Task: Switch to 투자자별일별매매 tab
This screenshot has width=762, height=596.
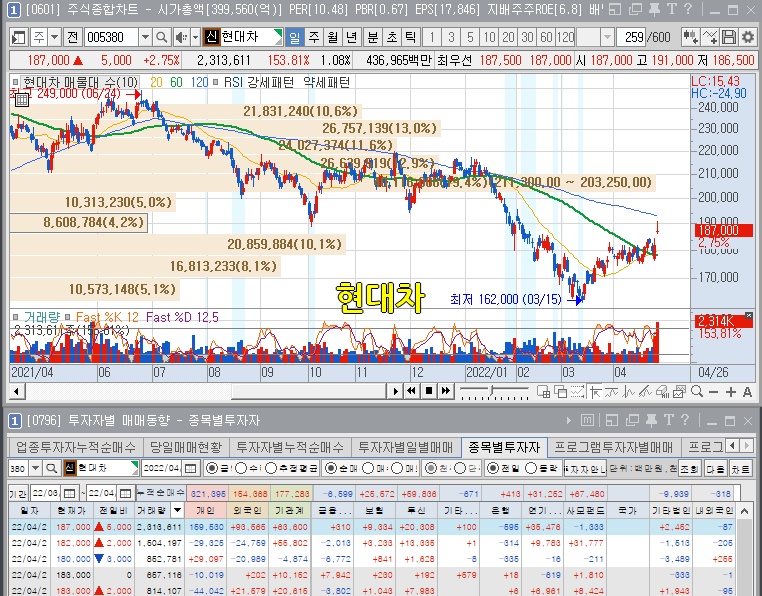Action: 405,447
